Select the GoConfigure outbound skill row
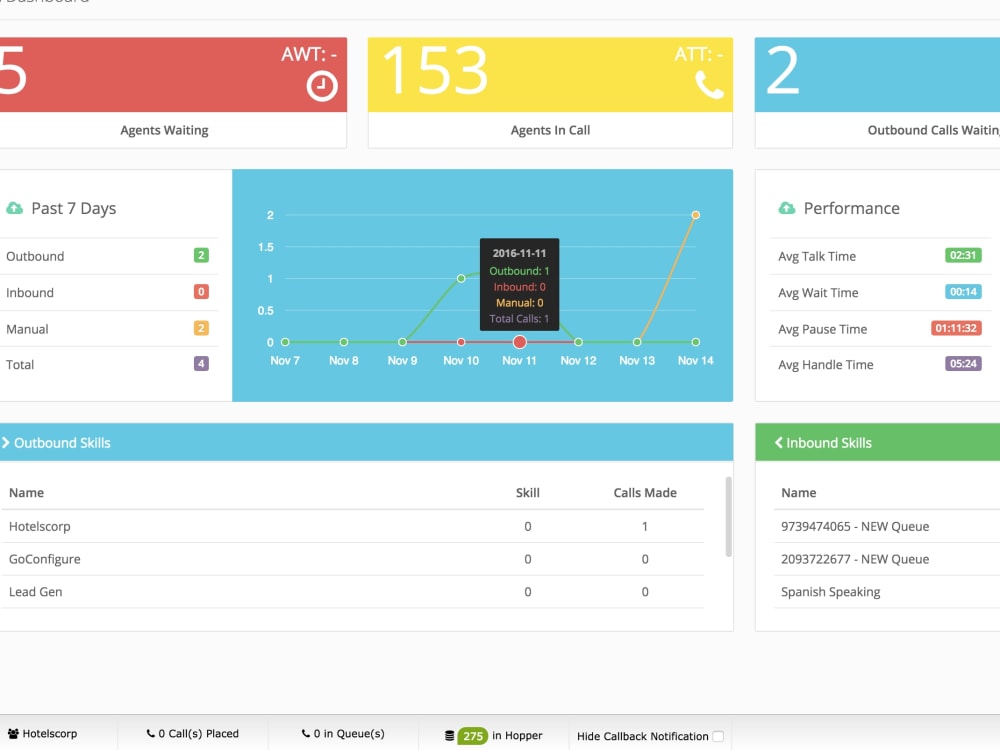The height and width of the screenshot is (750, 1000). tap(353, 559)
